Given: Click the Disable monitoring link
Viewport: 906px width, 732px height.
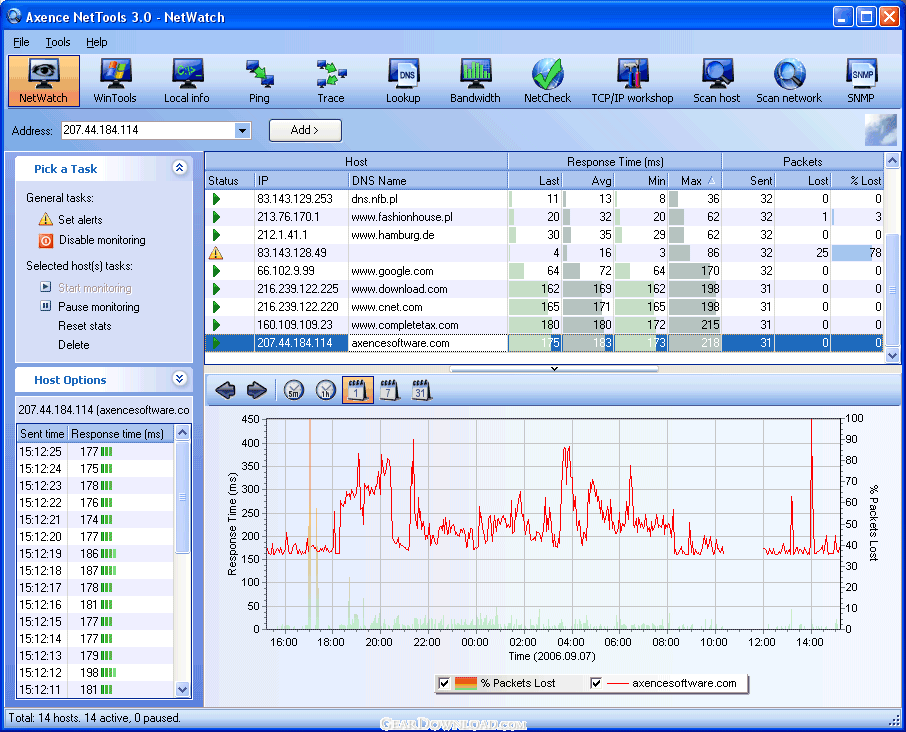Looking at the screenshot, I should (x=102, y=240).
